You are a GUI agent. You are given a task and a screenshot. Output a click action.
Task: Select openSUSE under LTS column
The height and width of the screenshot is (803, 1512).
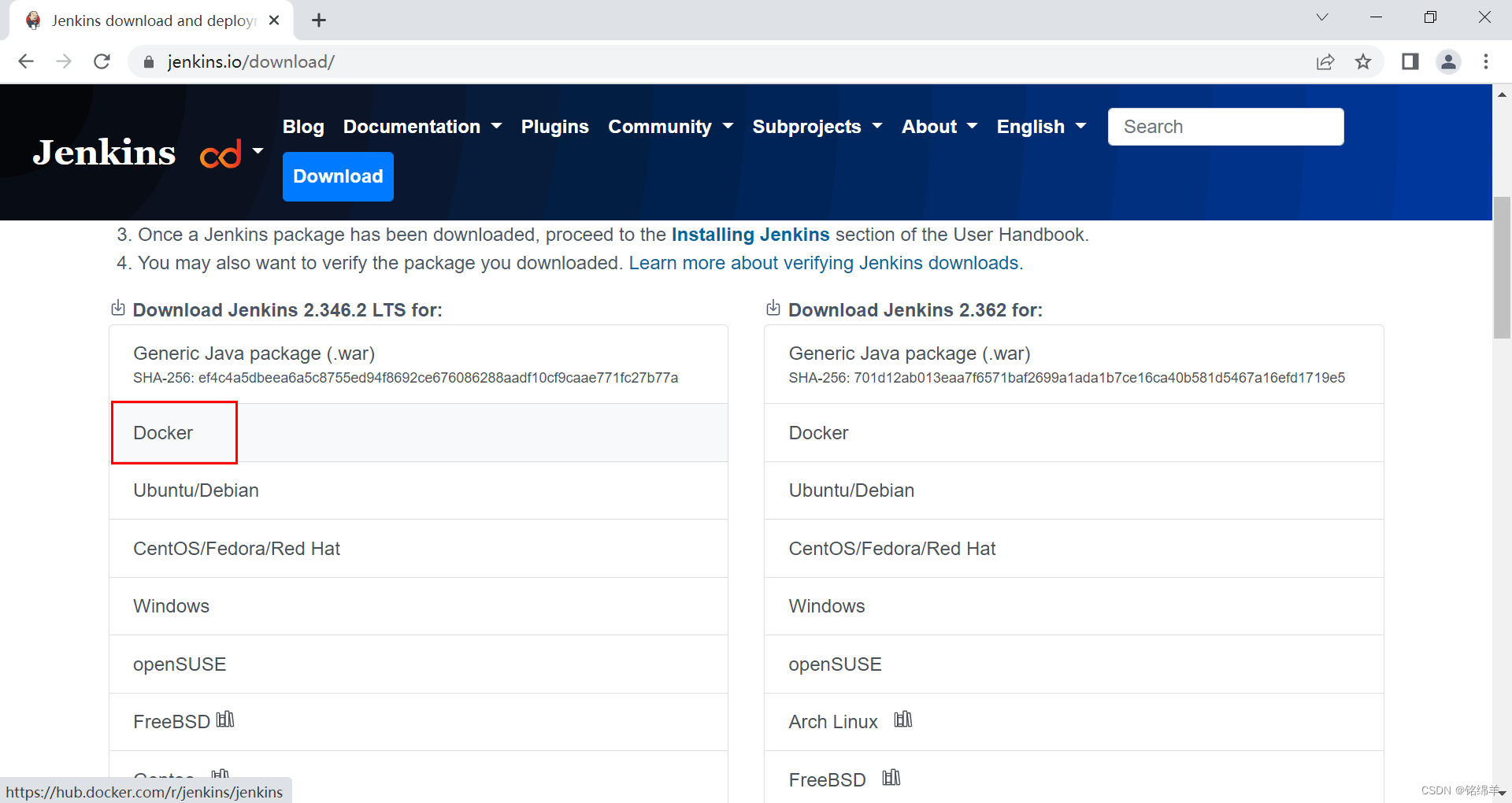coord(418,664)
